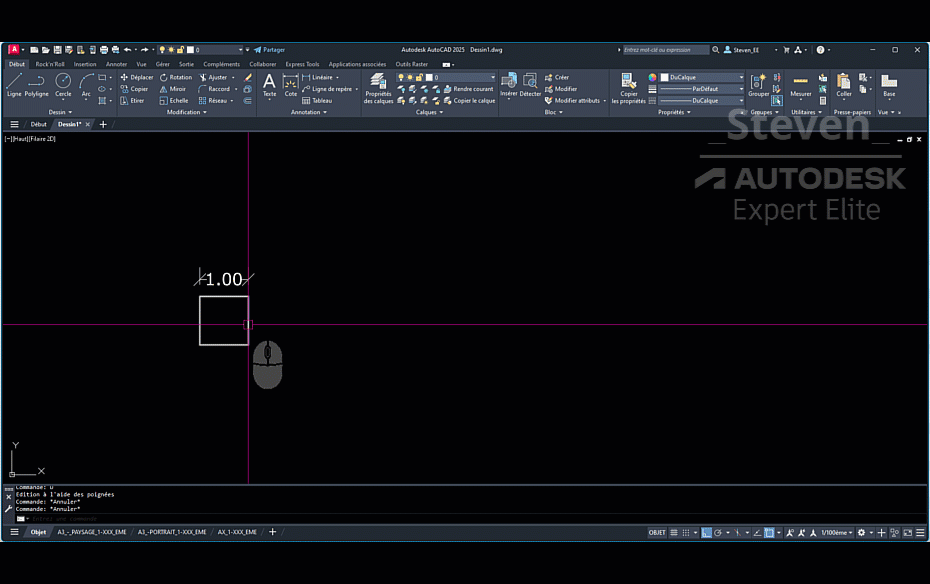Click the Base view tool
The width and height of the screenshot is (930, 584).
(889, 85)
